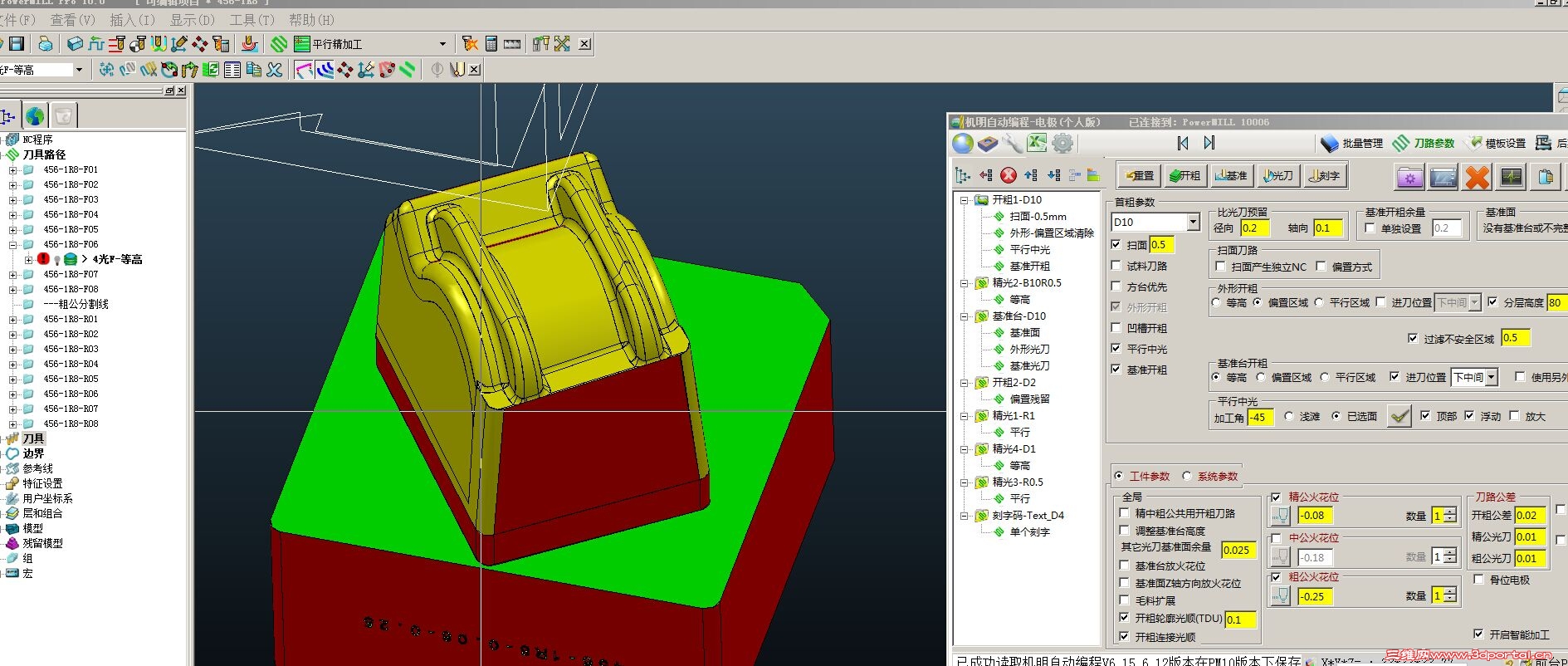Go to last item arrow icon

click(x=1209, y=143)
